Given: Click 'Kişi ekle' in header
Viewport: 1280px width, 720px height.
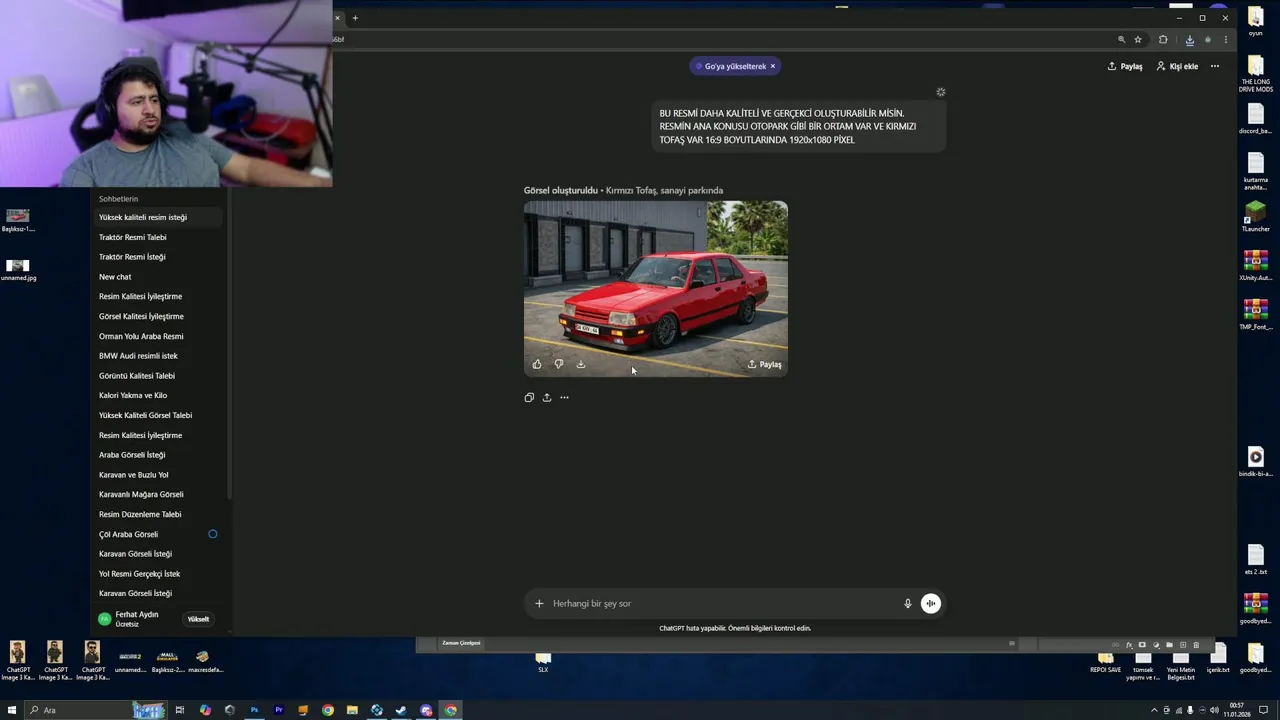Looking at the screenshot, I should coord(1177,66).
